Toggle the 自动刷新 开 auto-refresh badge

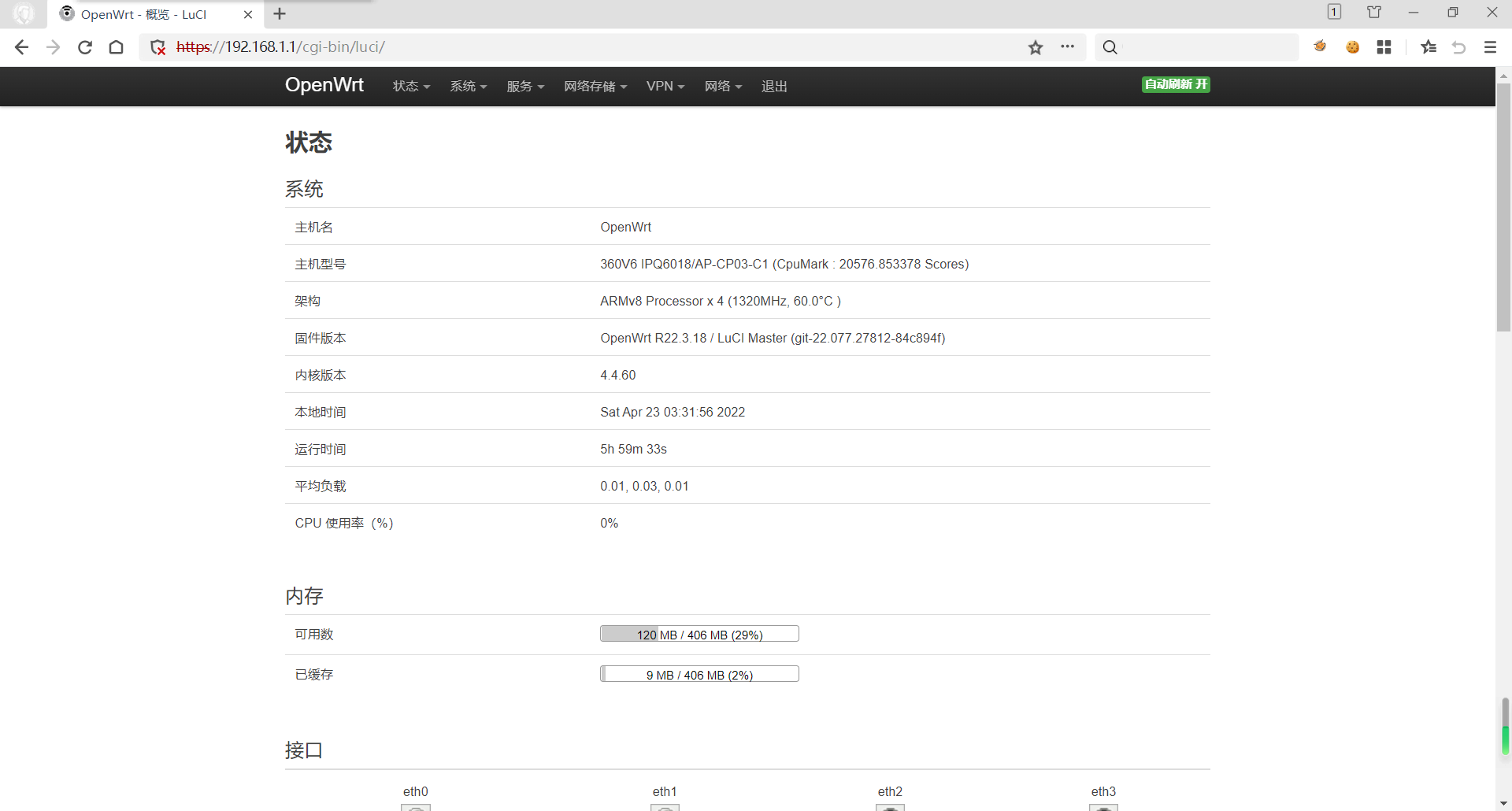click(x=1176, y=84)
